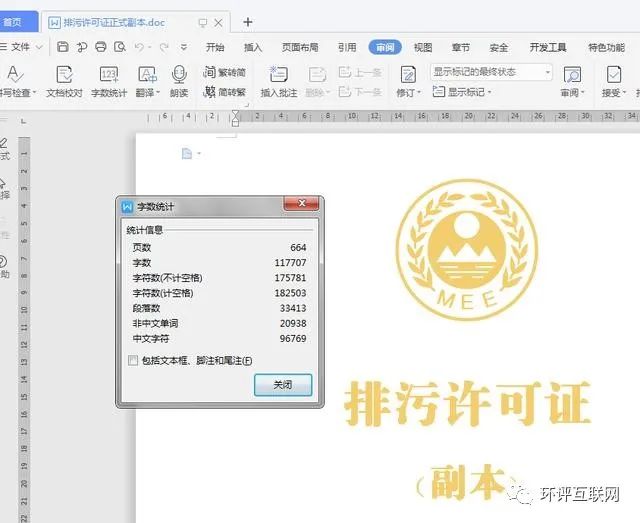Switch to the 视图 ribbon tab
The width and height of the screenshot is (640, 523).
(x=423, y=47)
